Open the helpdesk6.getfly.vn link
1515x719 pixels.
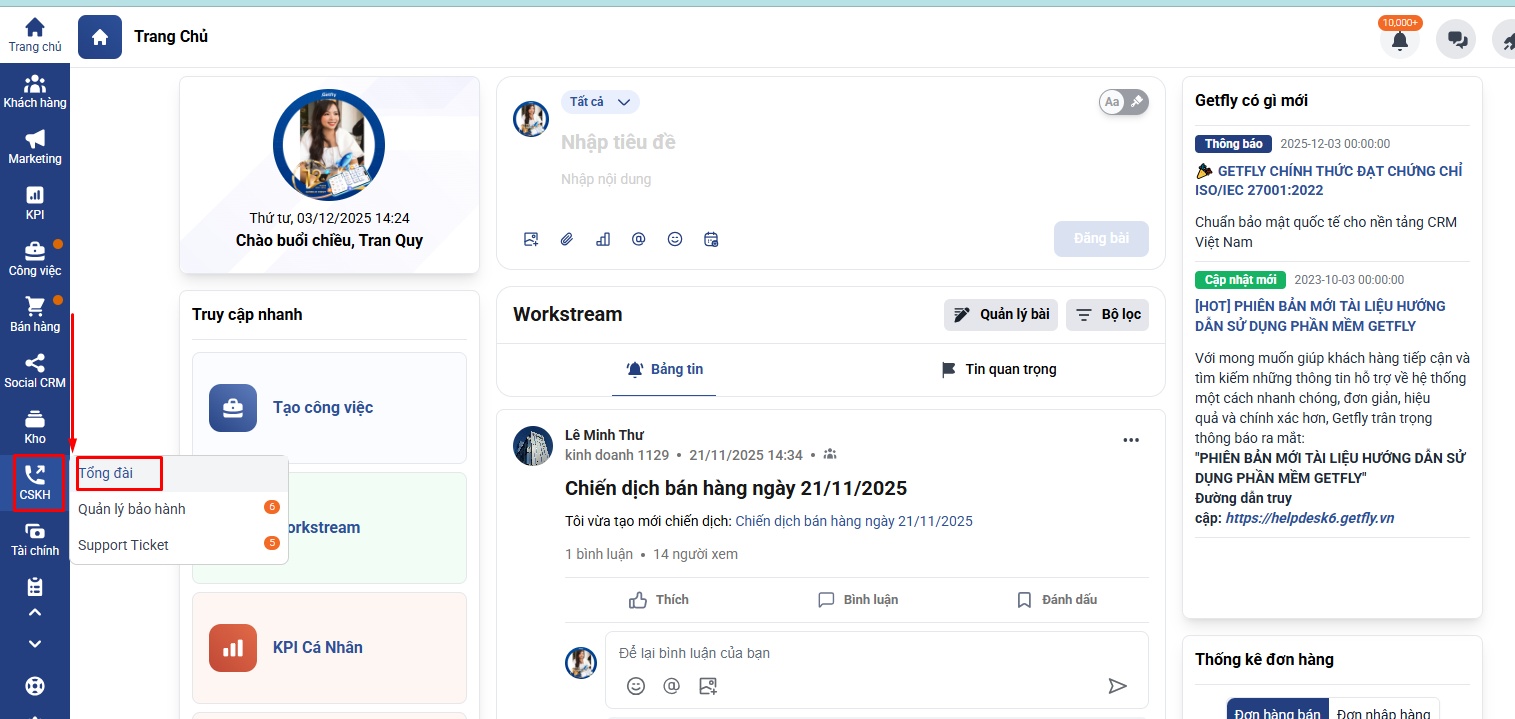point(1309,518)
